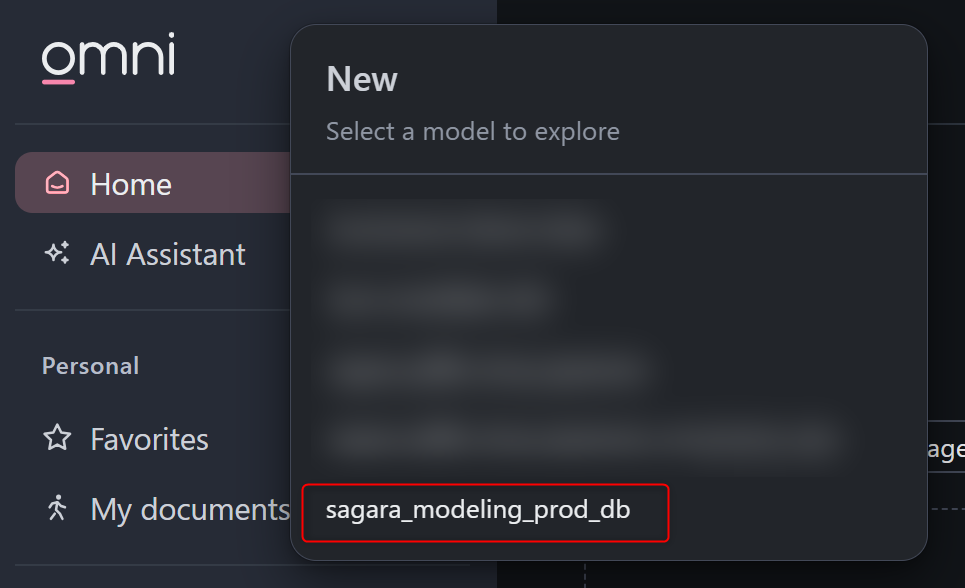Click the Home house icon

[x=57, y=183]
